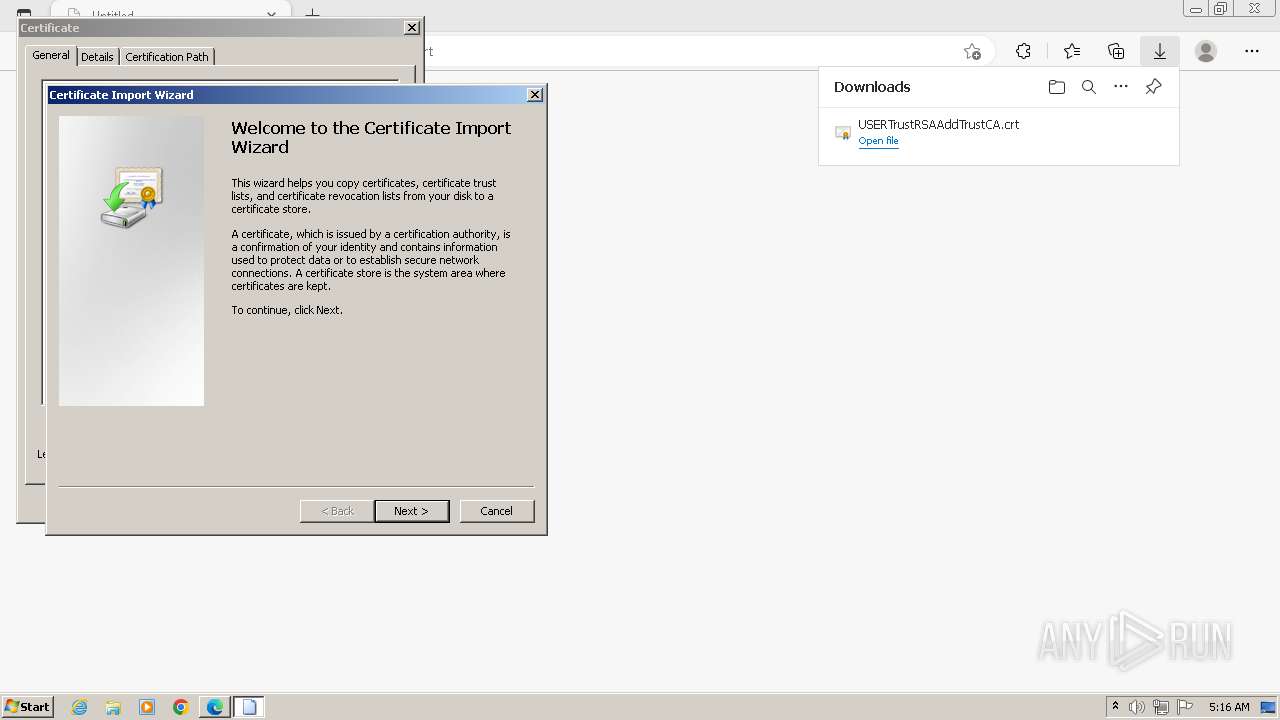Cancel the Certificate Import Wizard
Viewport: 1280px width, 720px height.
(497, 511)
